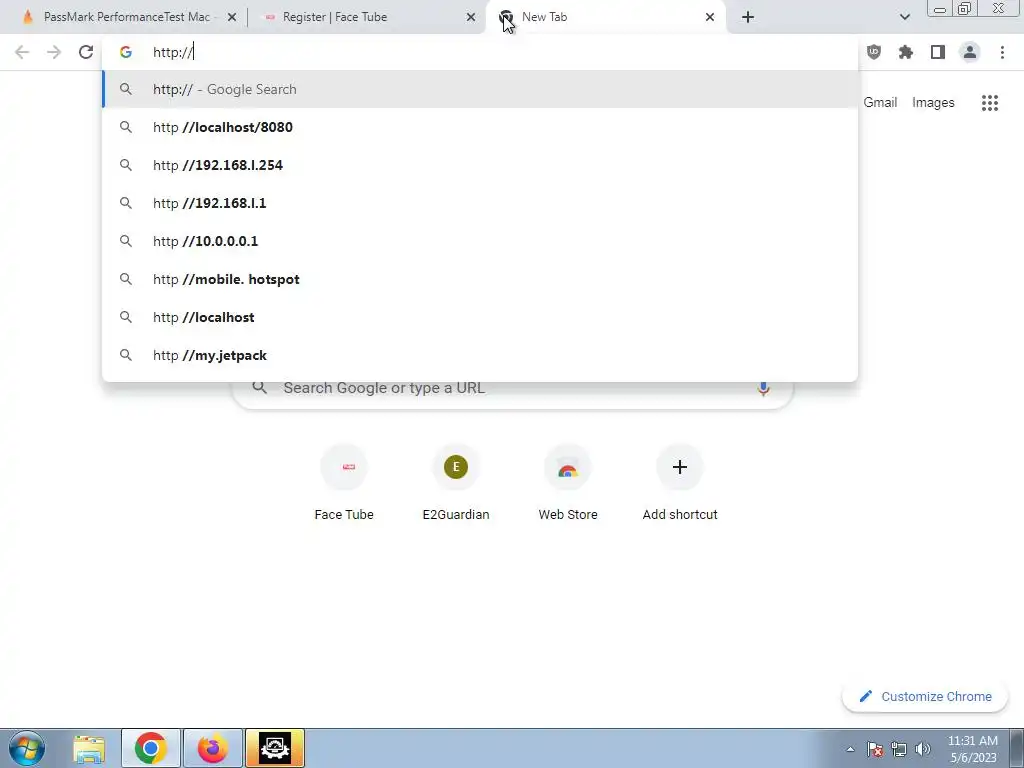Select the 'http:// - Google Search' suggestion
The image size is (1024, 768).
480,89
